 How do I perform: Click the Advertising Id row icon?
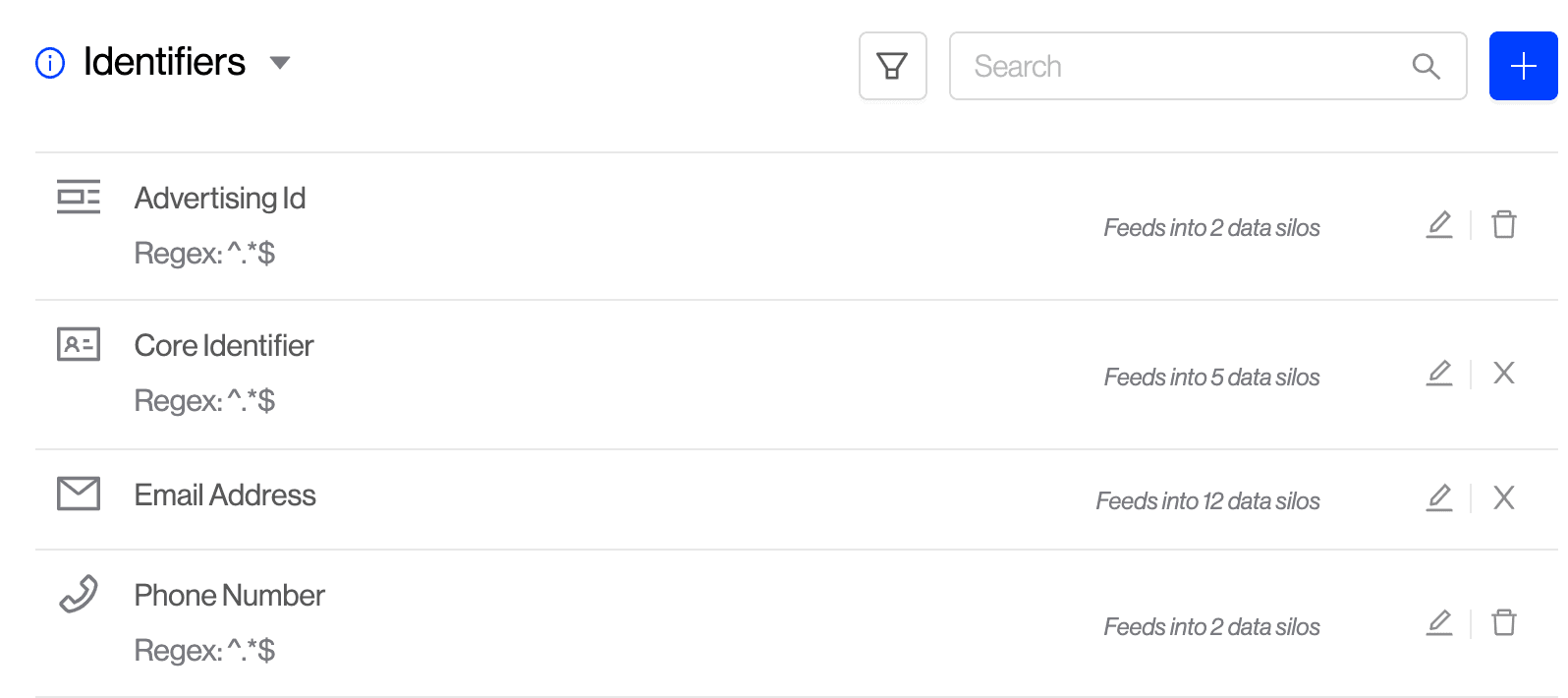click(x=79, y=197)
